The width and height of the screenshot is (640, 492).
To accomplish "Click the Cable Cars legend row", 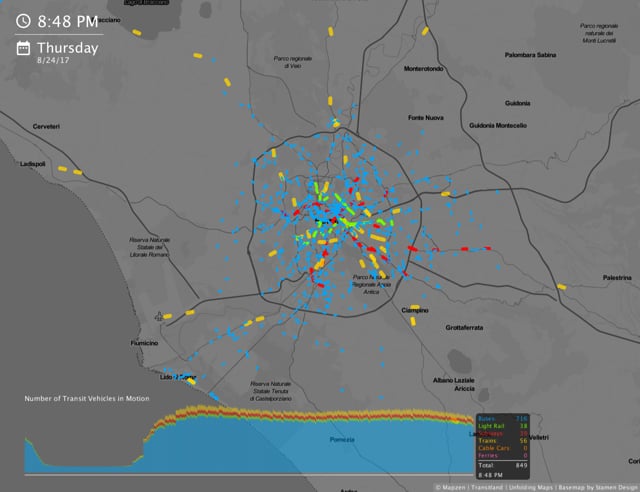I will (x=503, y=448).
